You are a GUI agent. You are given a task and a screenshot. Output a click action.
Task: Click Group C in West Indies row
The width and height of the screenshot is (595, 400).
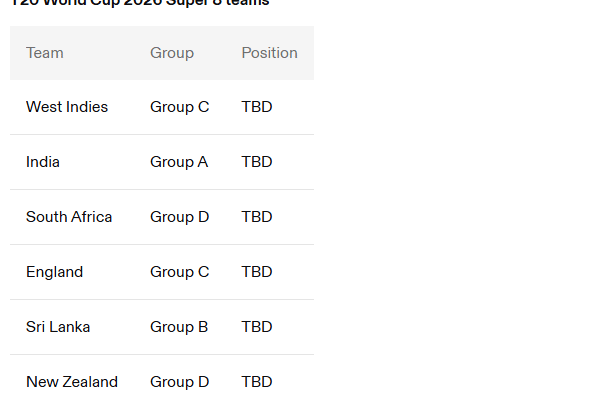[179, 107]
